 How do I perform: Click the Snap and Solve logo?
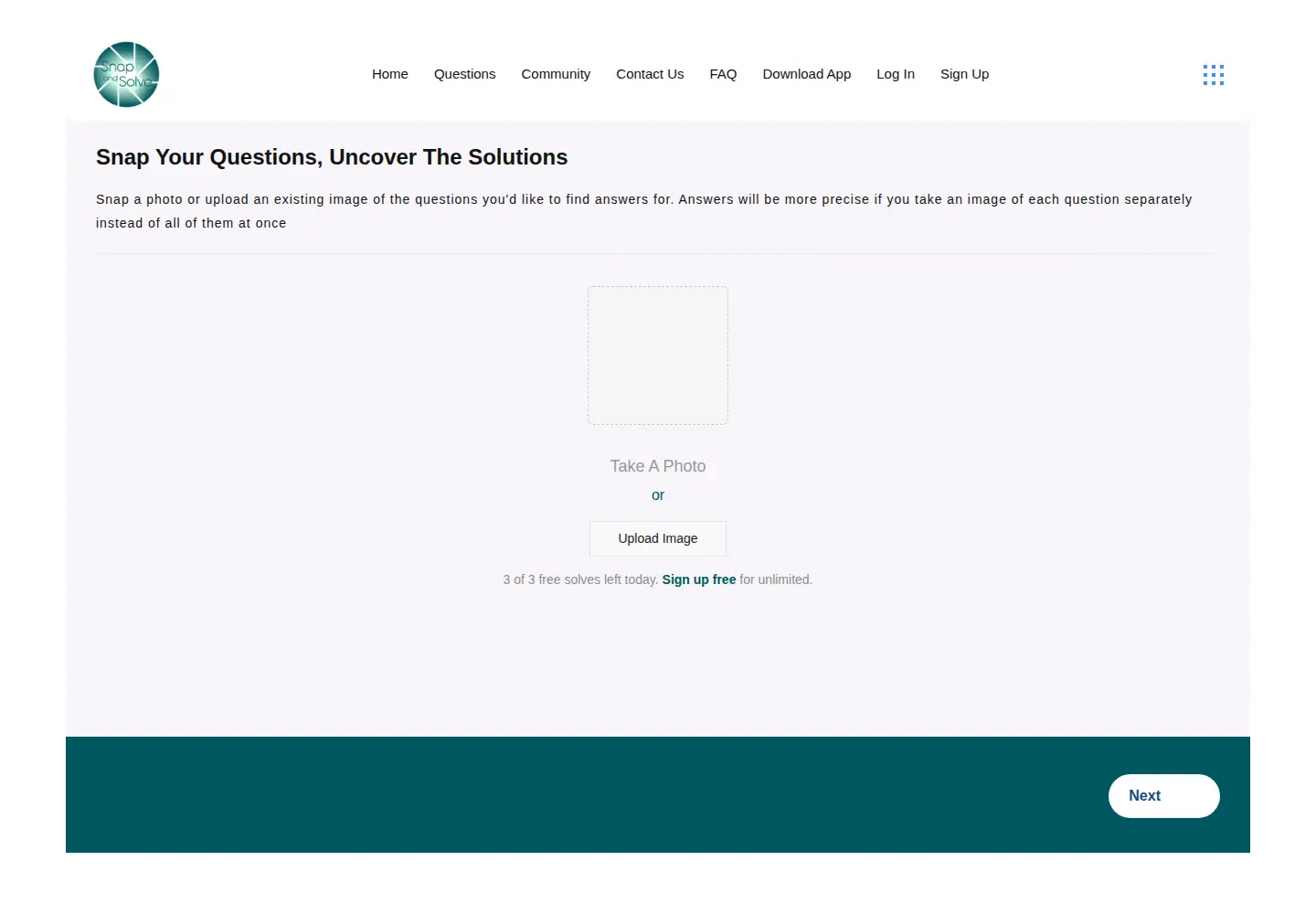tap(126, 74)
